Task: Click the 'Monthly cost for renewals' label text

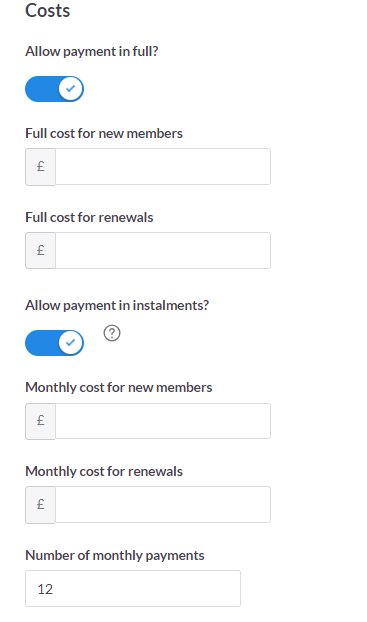Action: (x=104, y=471)
